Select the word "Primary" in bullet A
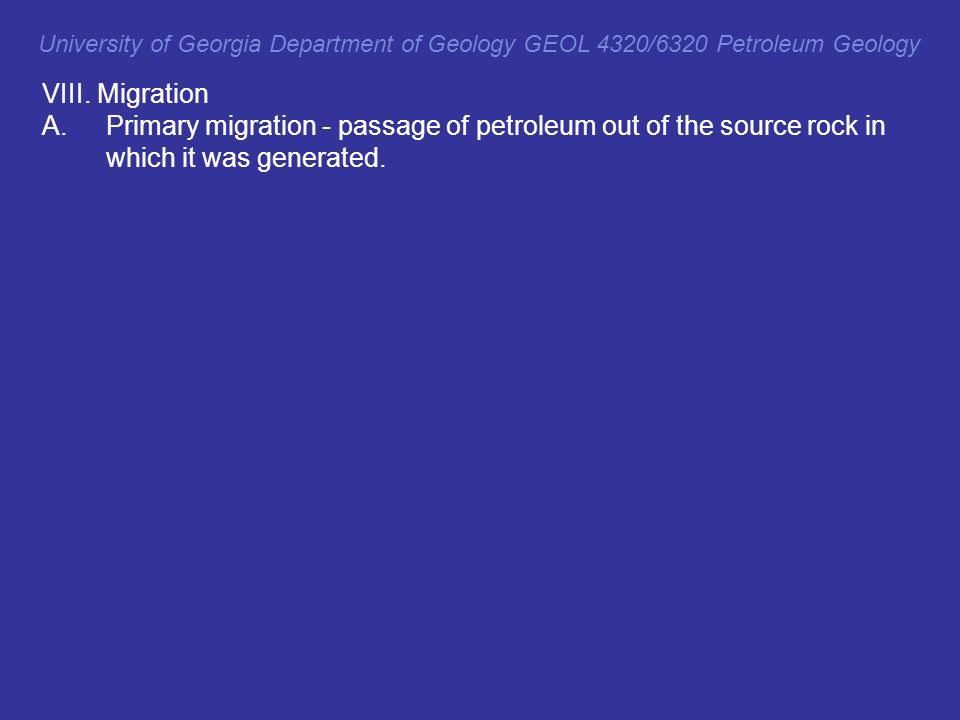 [x=152, y=126]
